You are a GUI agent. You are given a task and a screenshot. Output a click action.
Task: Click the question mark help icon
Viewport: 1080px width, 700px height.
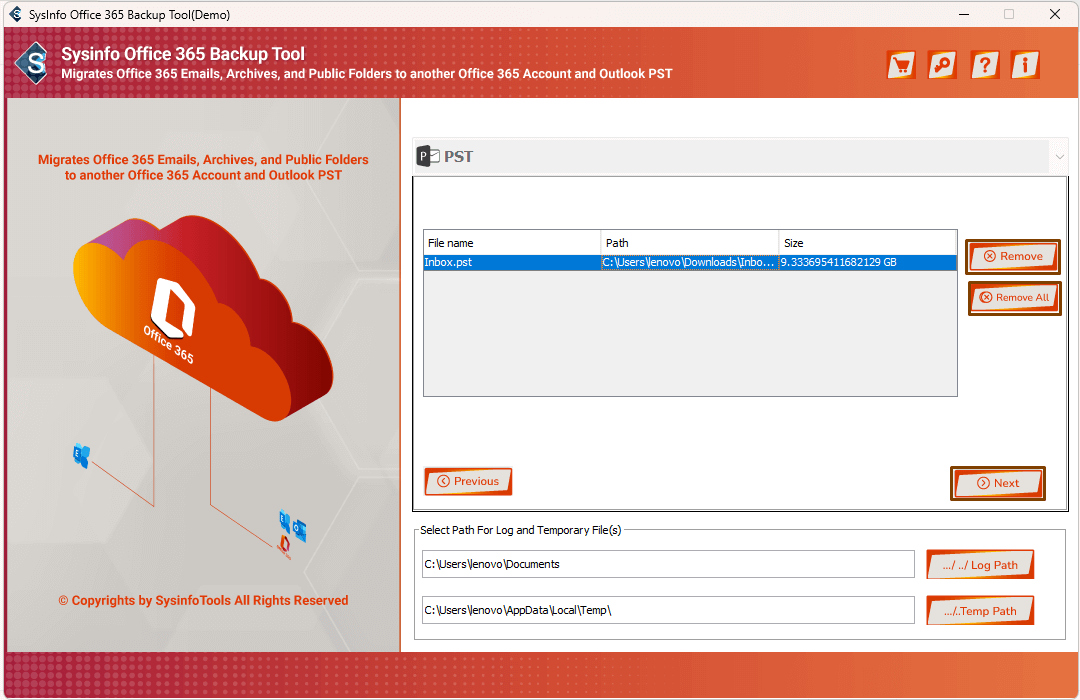click(984, 65)
